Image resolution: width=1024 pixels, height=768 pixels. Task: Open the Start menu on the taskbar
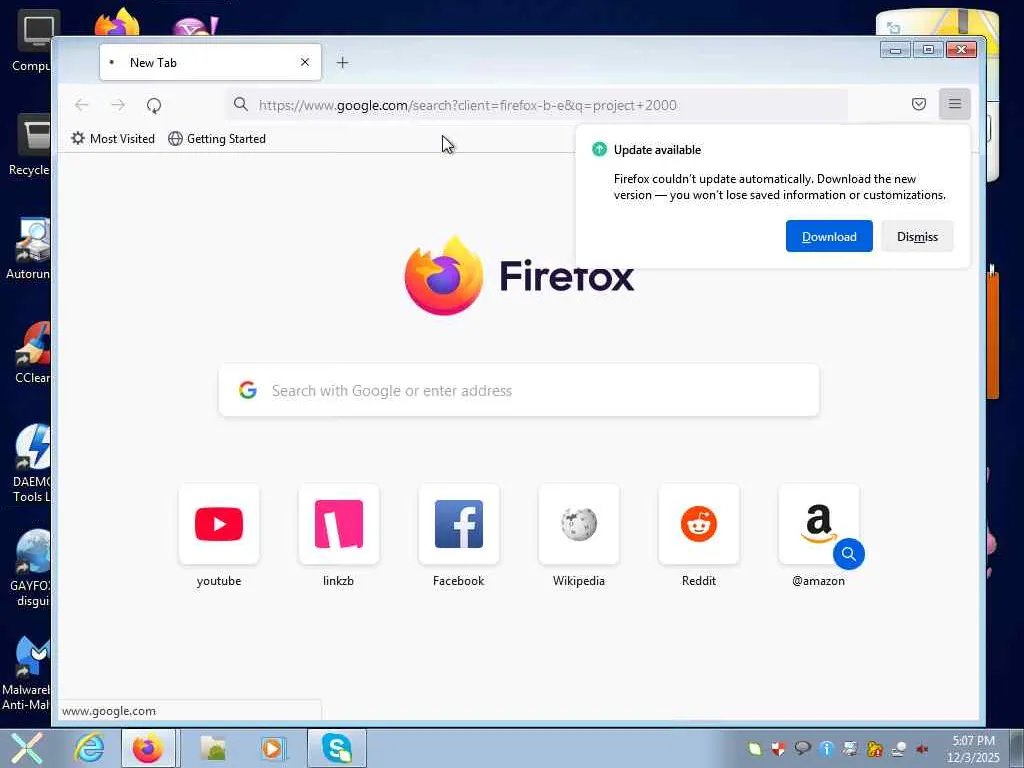pos(25,748)
